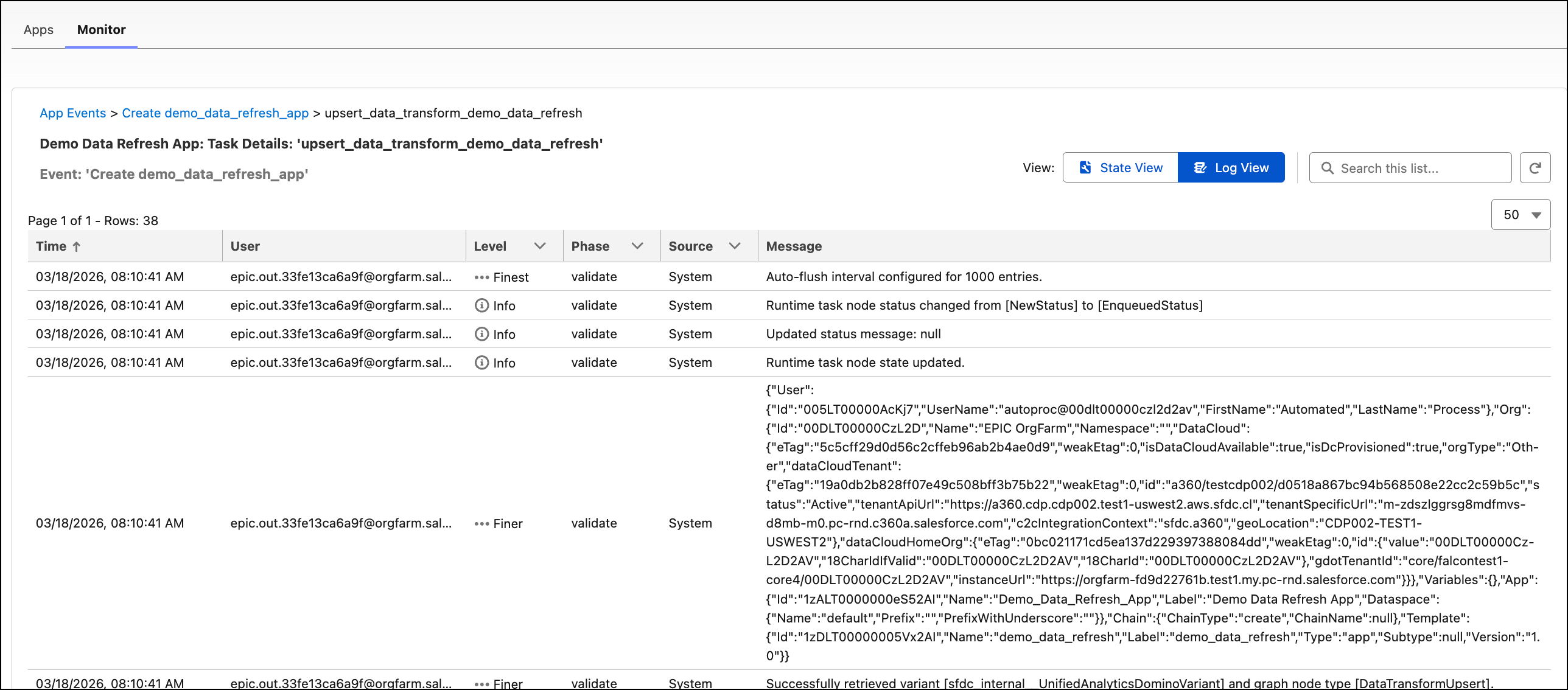Click Finer dots icon in last row
The image size is (1568, 690).
click(x=481, y=684)
